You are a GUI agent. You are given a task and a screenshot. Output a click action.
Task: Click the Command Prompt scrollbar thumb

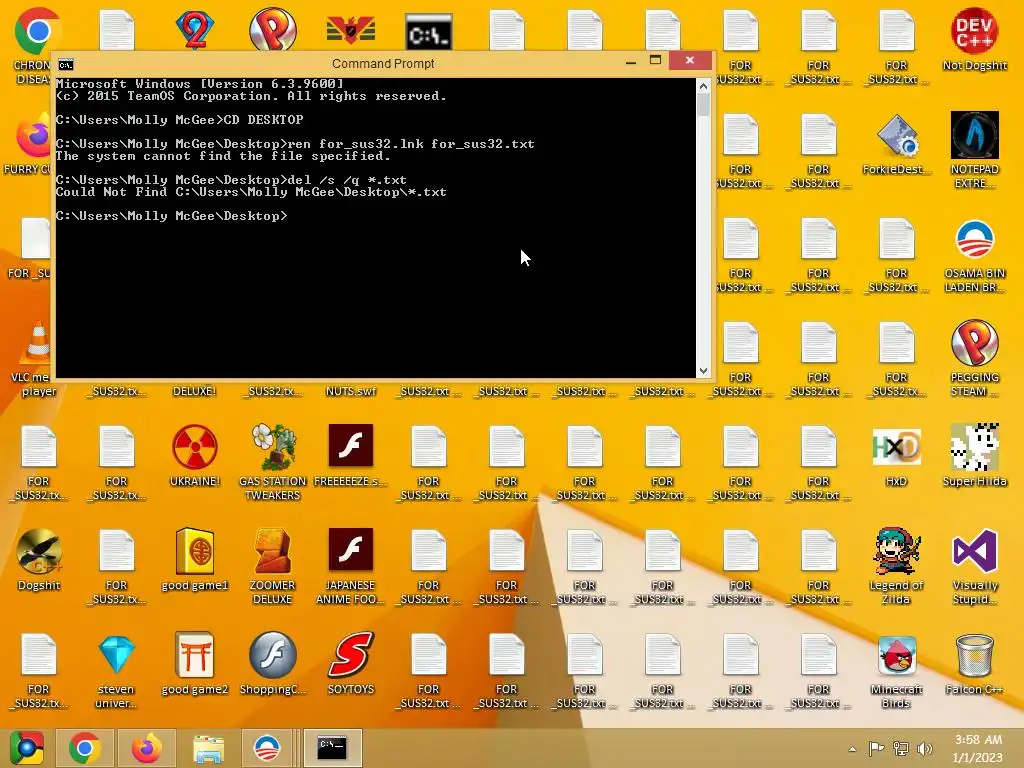pos(703,105)
